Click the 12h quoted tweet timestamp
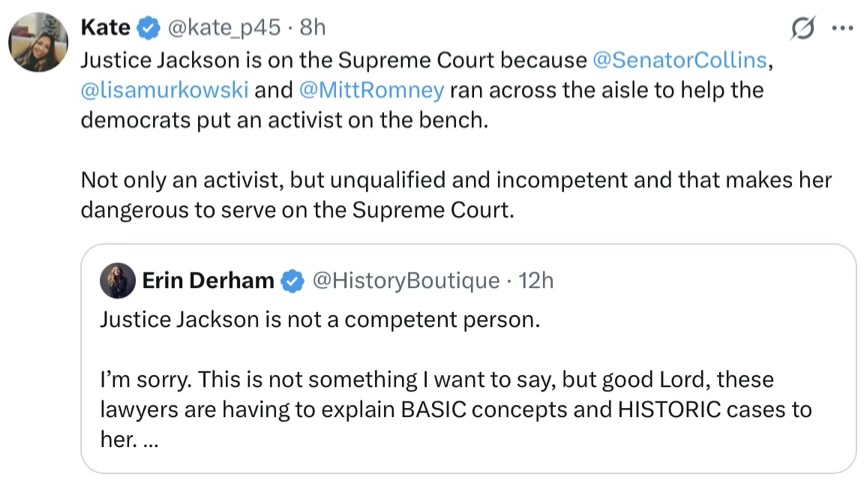This screenshot has width=867, height=484. [x=535, y=281]
